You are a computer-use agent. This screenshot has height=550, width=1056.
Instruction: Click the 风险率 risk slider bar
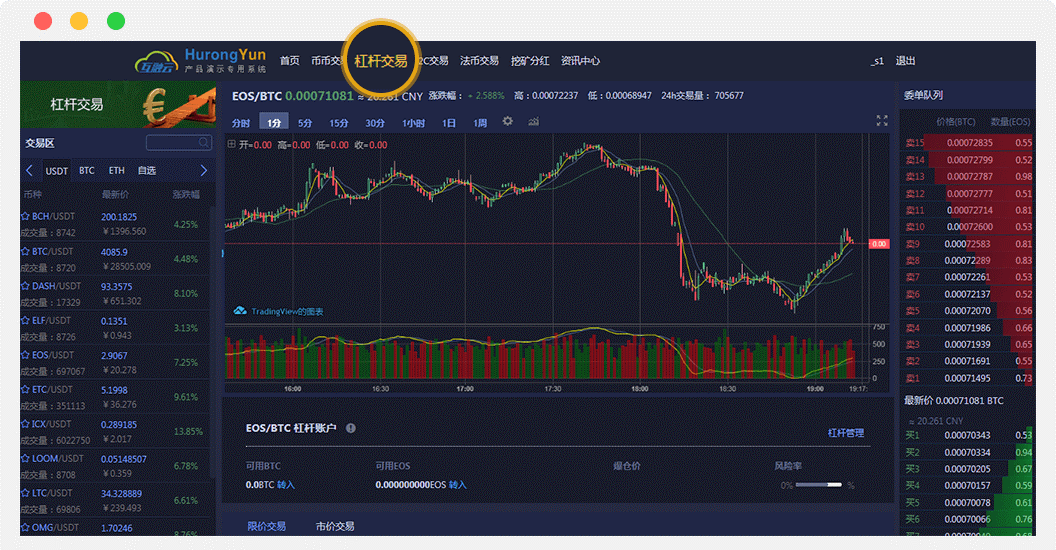[818, 485]
